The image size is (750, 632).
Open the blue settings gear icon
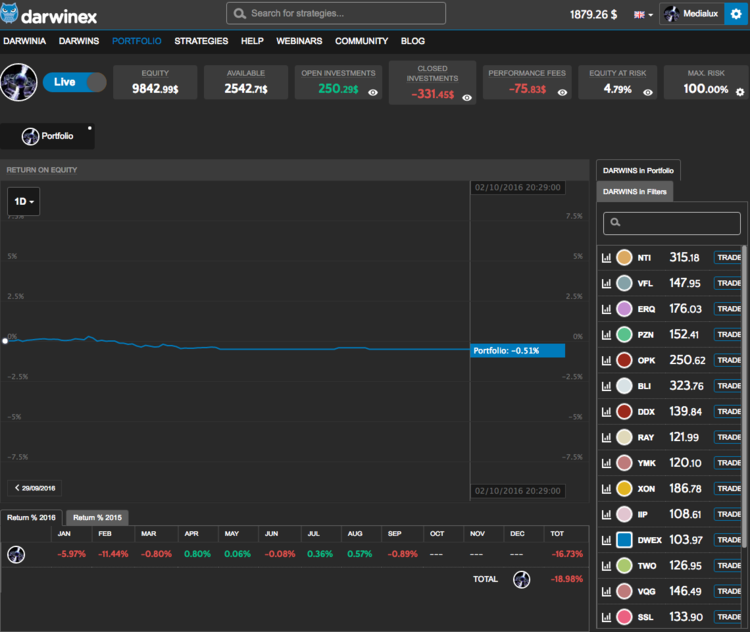[x=732, y=14]
